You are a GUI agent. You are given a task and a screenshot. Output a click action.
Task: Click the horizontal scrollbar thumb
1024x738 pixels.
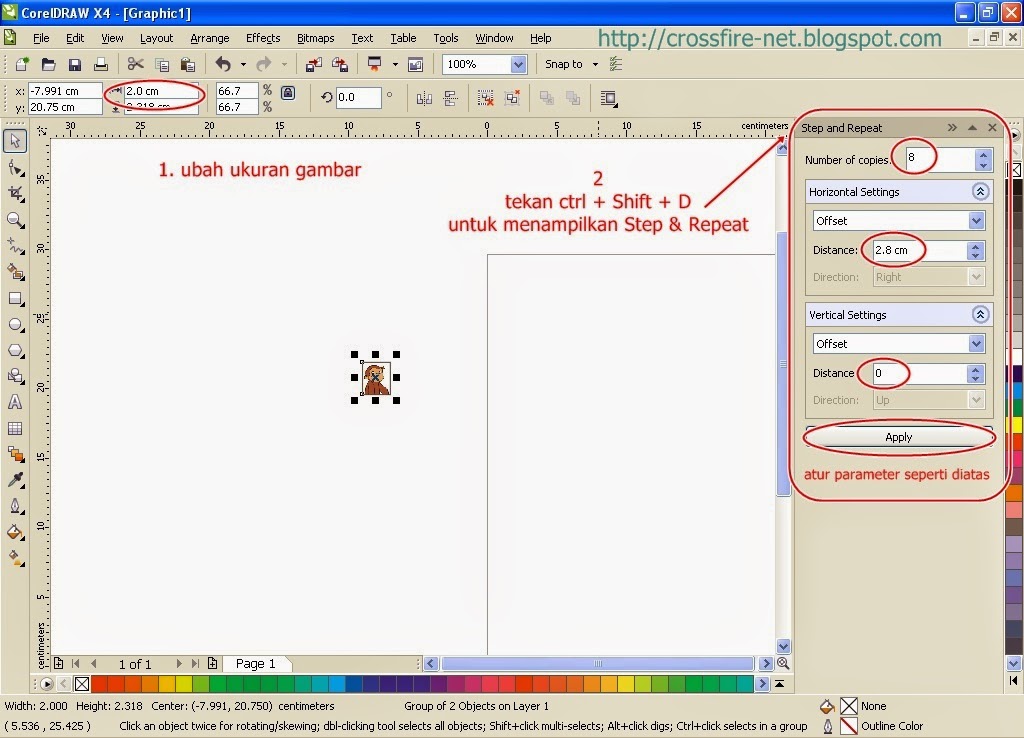tap(598, 664)
